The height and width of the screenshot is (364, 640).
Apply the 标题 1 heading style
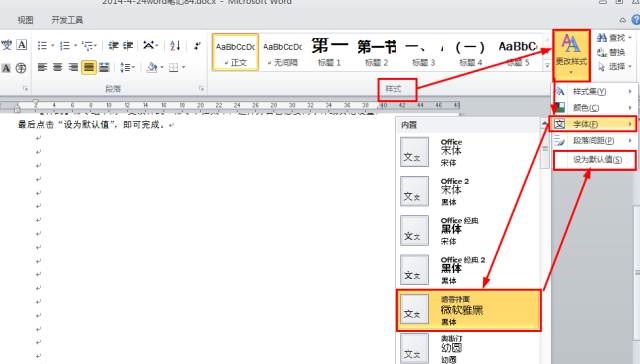pyautogui.click(x=329, y=53)
